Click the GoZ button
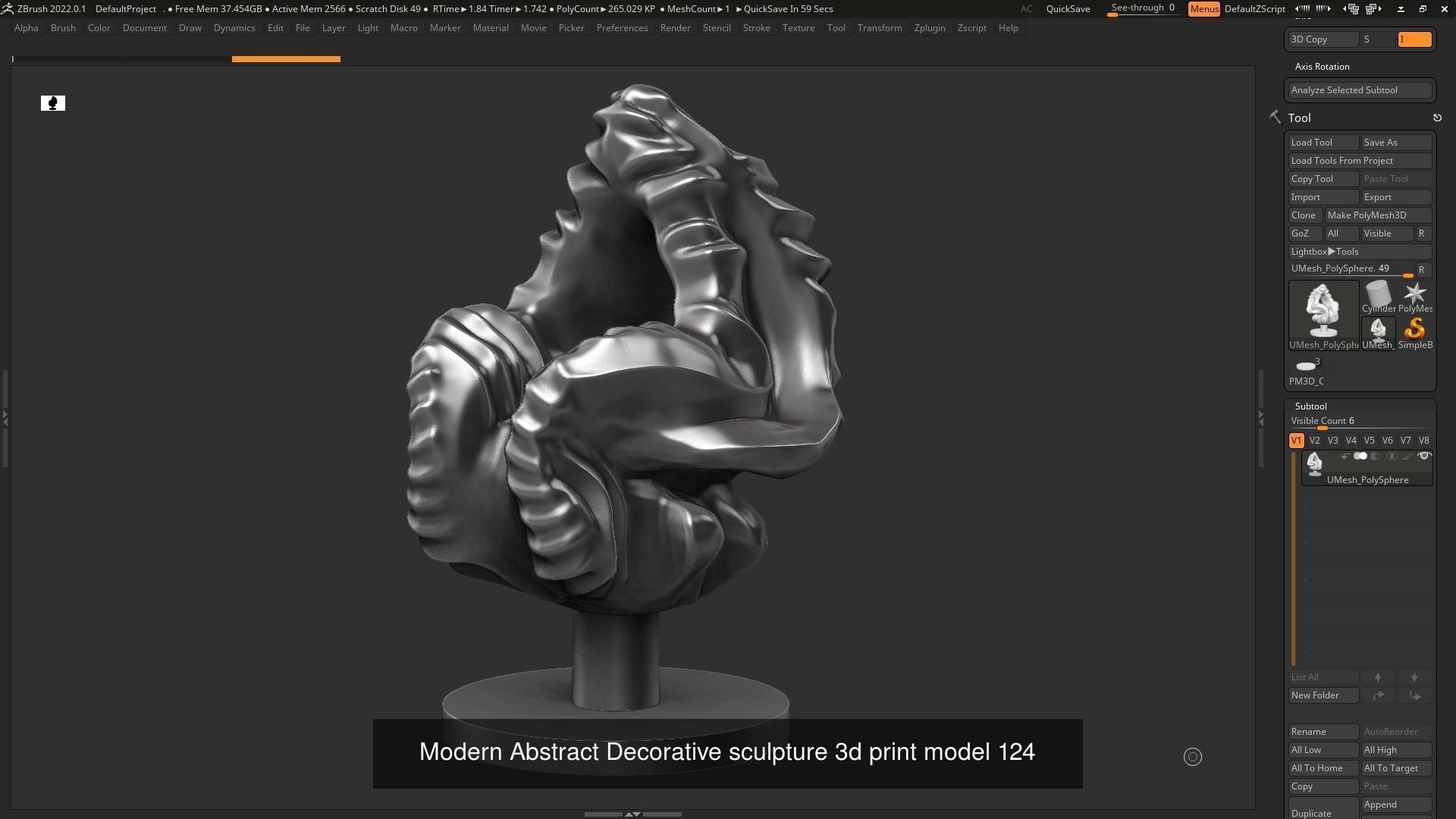1456x819 pixels. (1304, 234)
